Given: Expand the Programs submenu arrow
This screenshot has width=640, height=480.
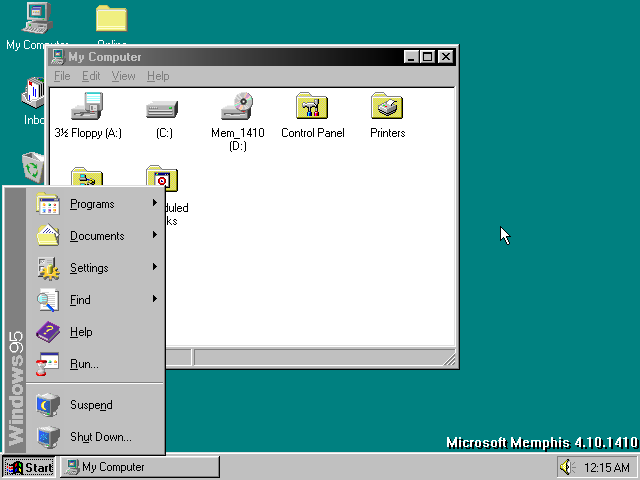Looking at the screenshot, I should pos(155,202).
